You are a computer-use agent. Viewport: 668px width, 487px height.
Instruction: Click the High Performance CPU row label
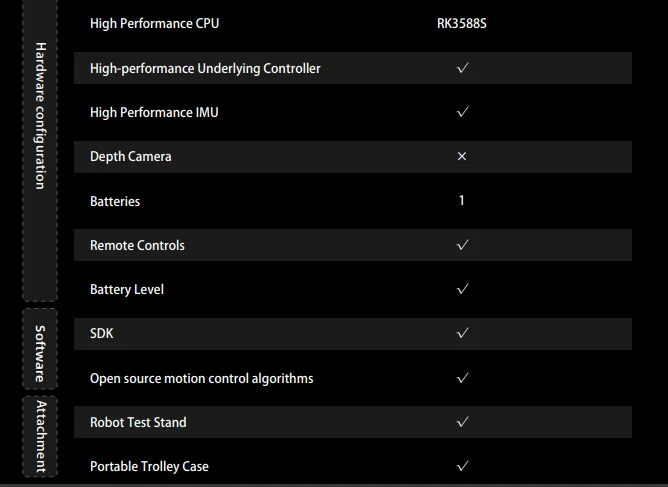(x=154, y=23)
